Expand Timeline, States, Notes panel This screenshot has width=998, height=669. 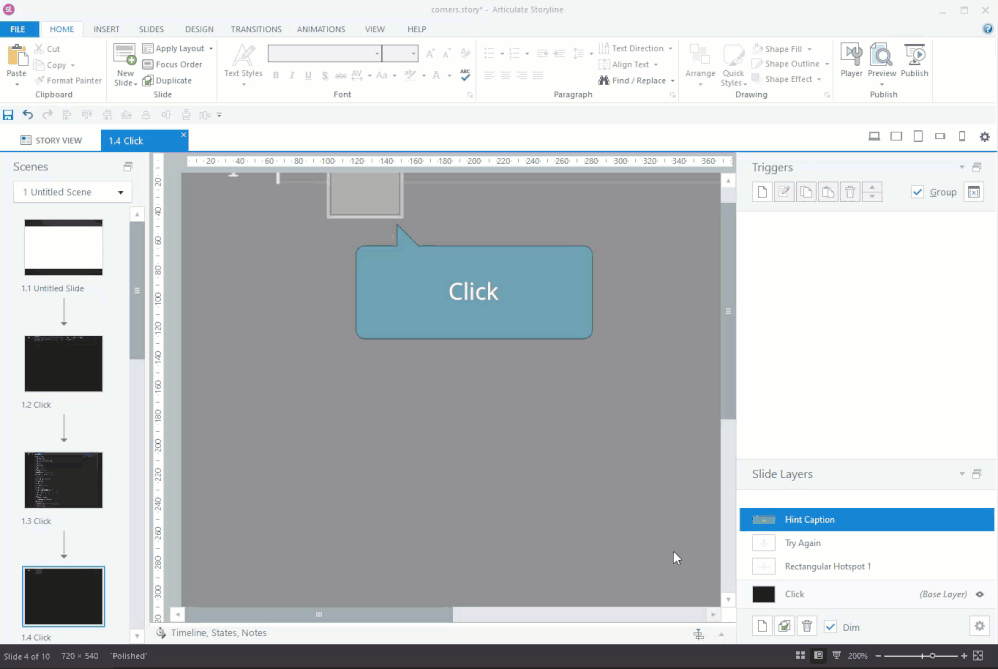tap(720, 634)
